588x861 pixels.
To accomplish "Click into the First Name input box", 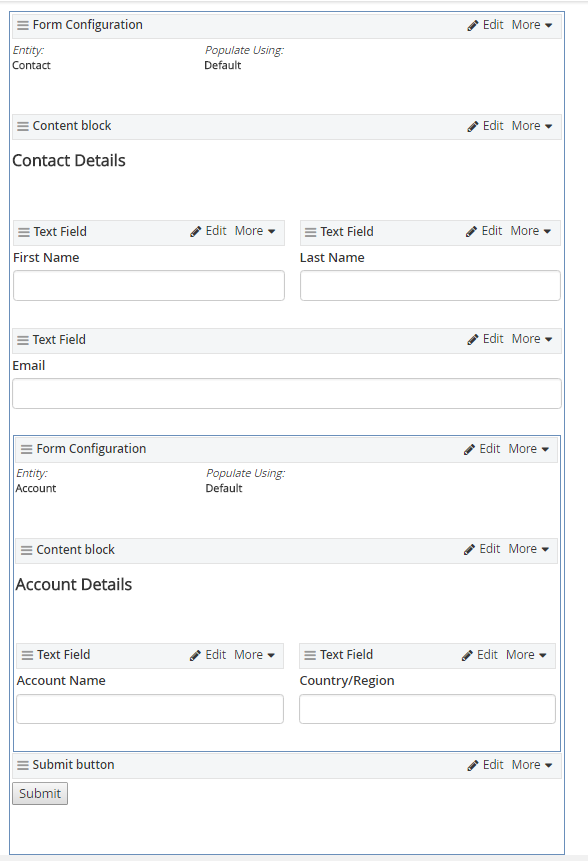I will (x=149, y=286).
